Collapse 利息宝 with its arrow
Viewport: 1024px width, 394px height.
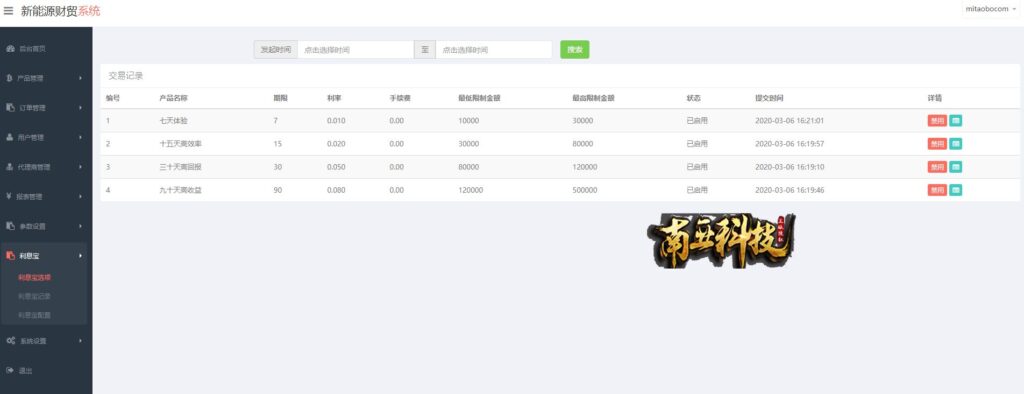pos(80,255)
